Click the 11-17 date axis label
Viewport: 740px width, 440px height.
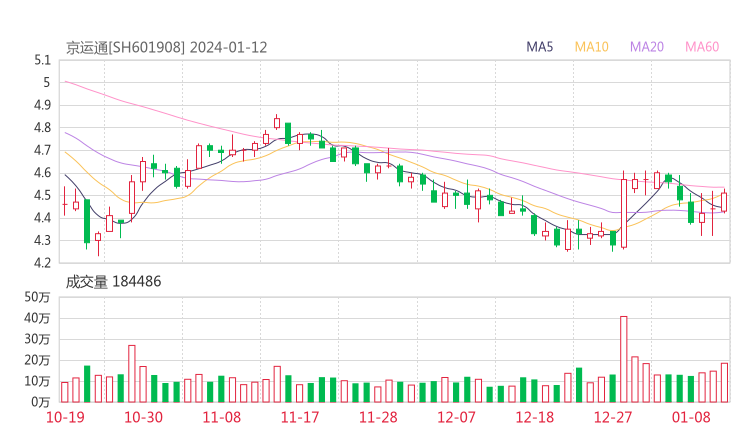coord(300,417)
